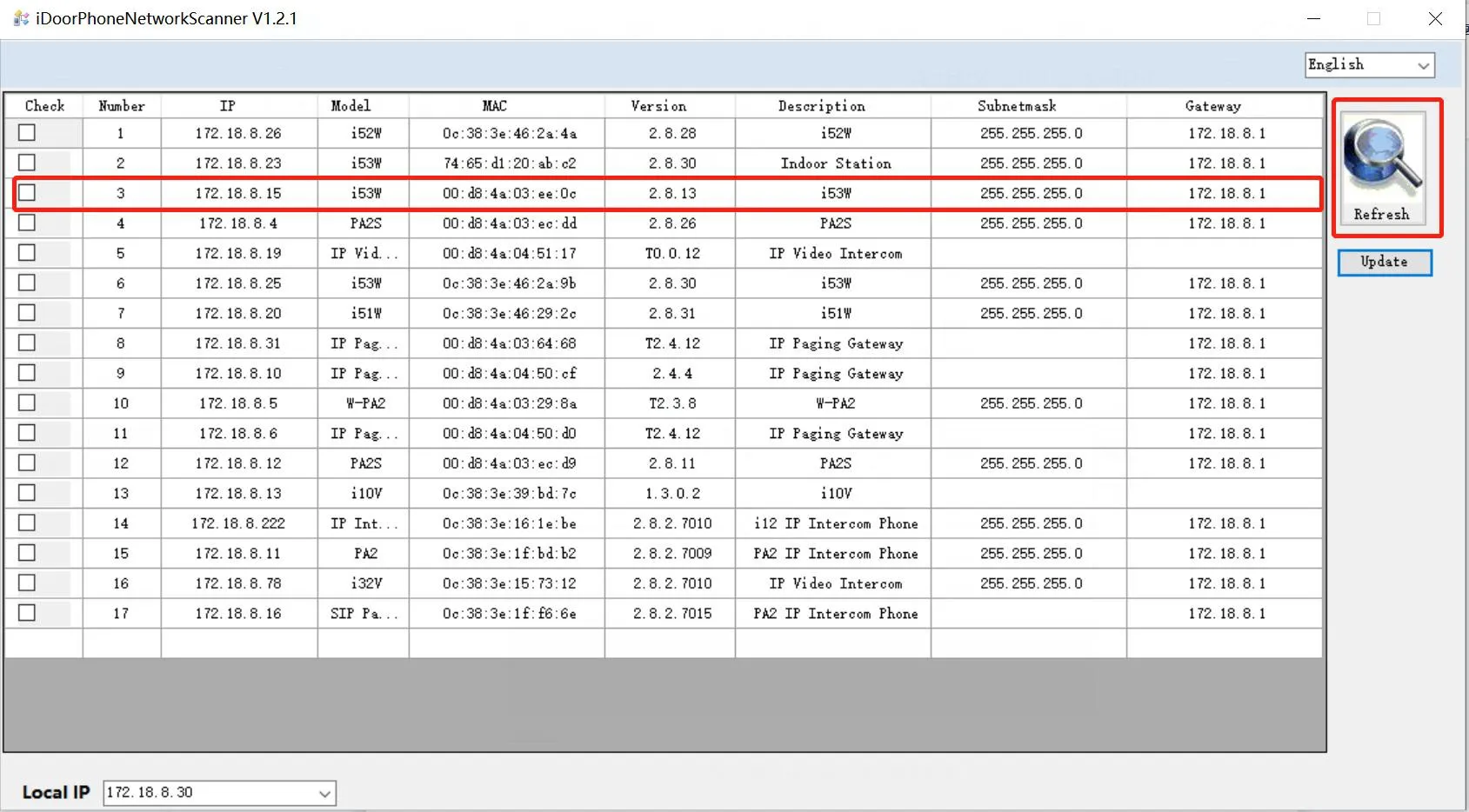This screenshot has width=1469, height=812.
Task: Click the Gateway column header
Action: click(1213, 105)
